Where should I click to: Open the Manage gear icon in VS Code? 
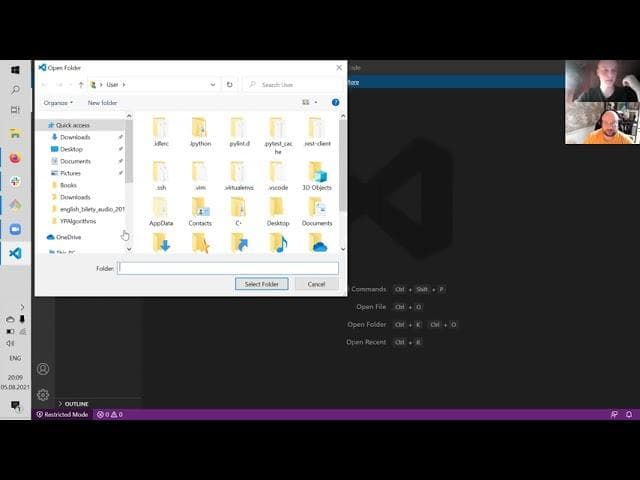[x=43, y=394]
